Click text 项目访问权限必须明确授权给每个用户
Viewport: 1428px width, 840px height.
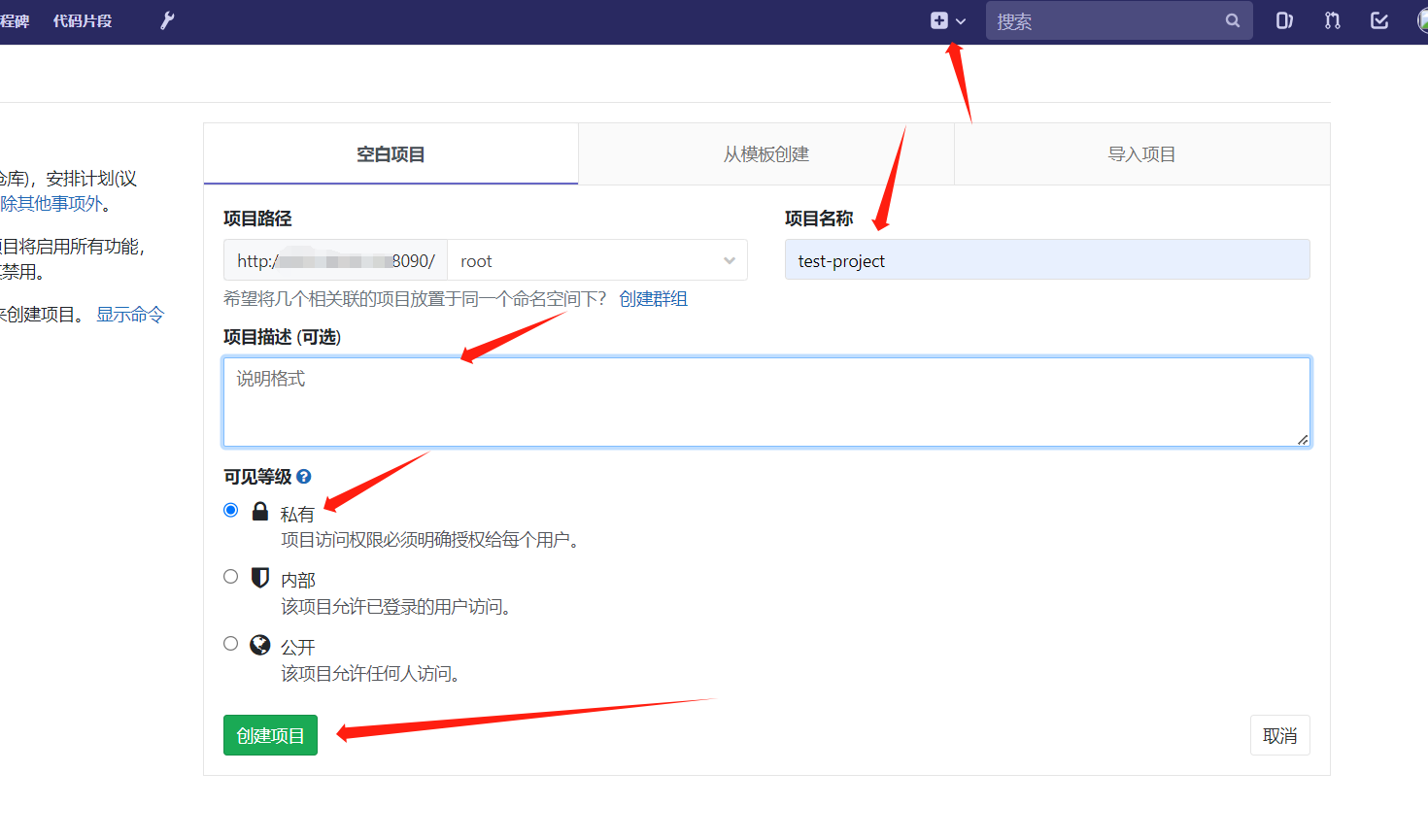coord(429,540)
